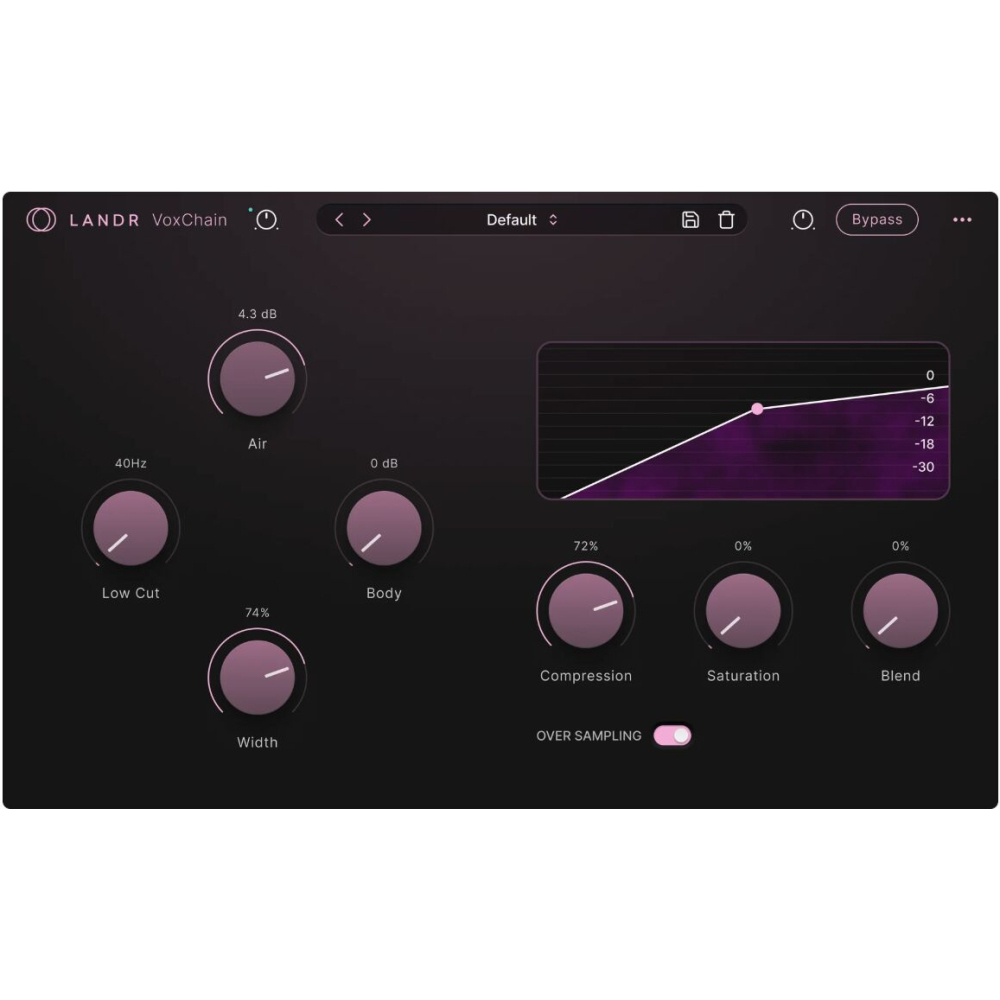1000x1000 pixels.
Task: Click the -12 label on compression graph
Action: (924, 421)
